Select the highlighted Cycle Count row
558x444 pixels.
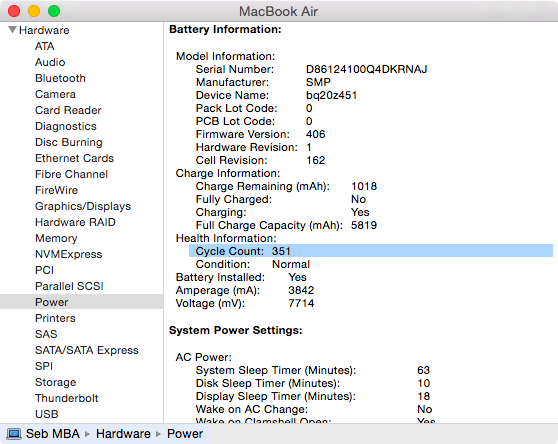[x=371, y=251]
